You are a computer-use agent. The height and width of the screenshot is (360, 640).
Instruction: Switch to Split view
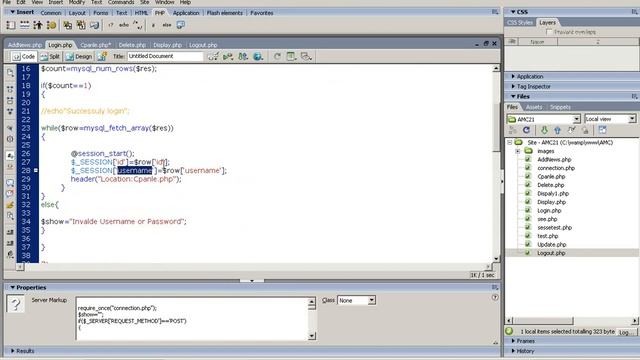[50, 56]
